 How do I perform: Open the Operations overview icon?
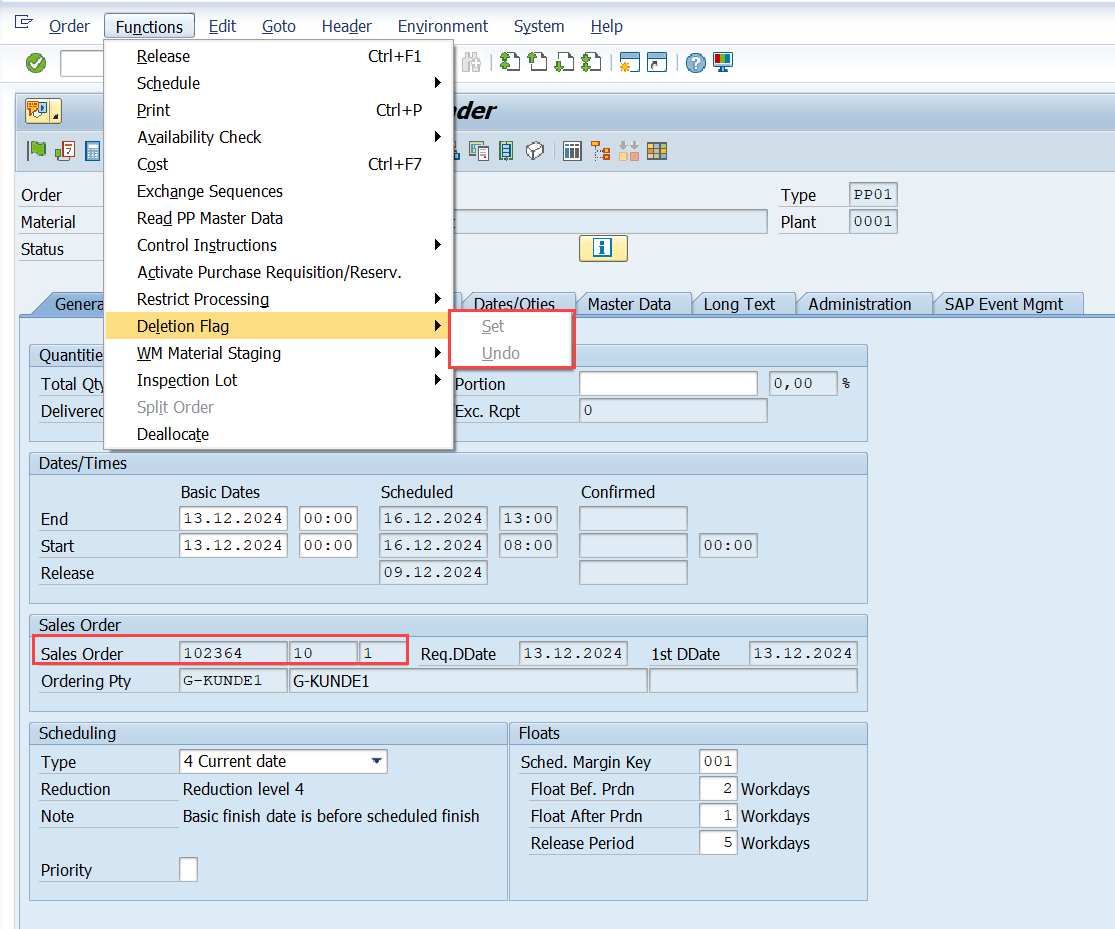click(x=506, y=151)
